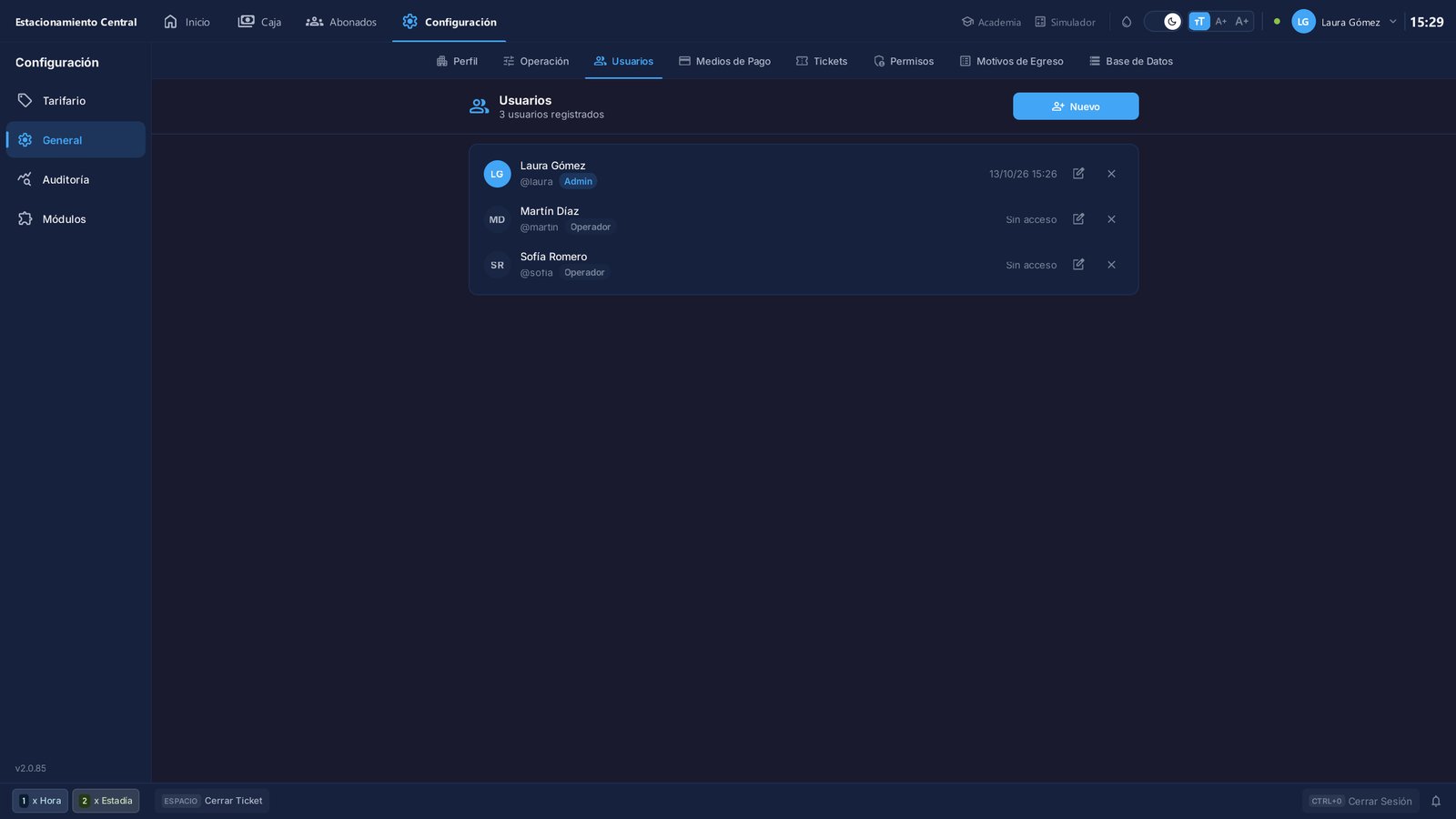Open the Permisos tab

[904, 61]
